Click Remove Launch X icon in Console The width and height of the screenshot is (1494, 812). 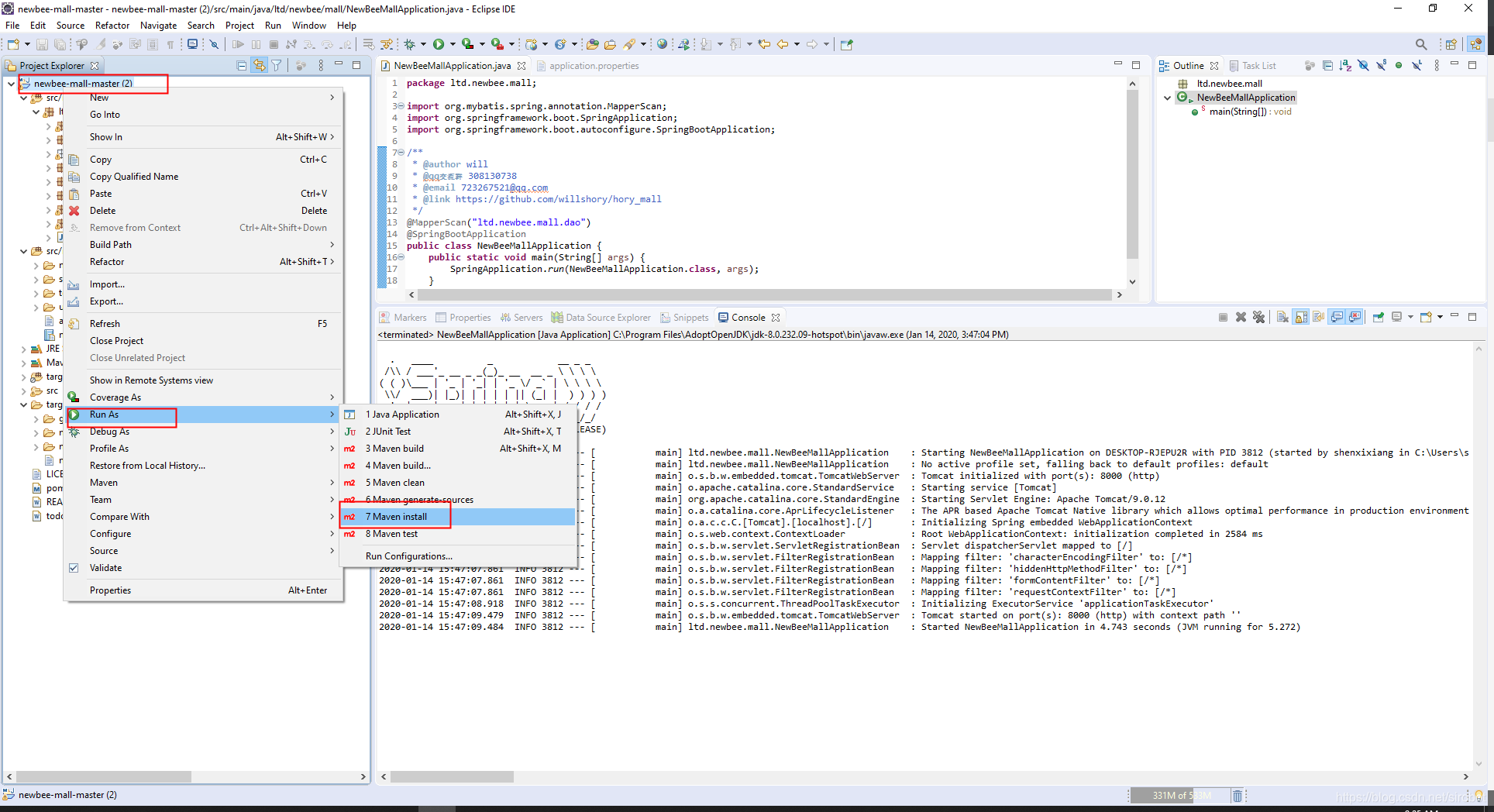tap(1241, 317)
